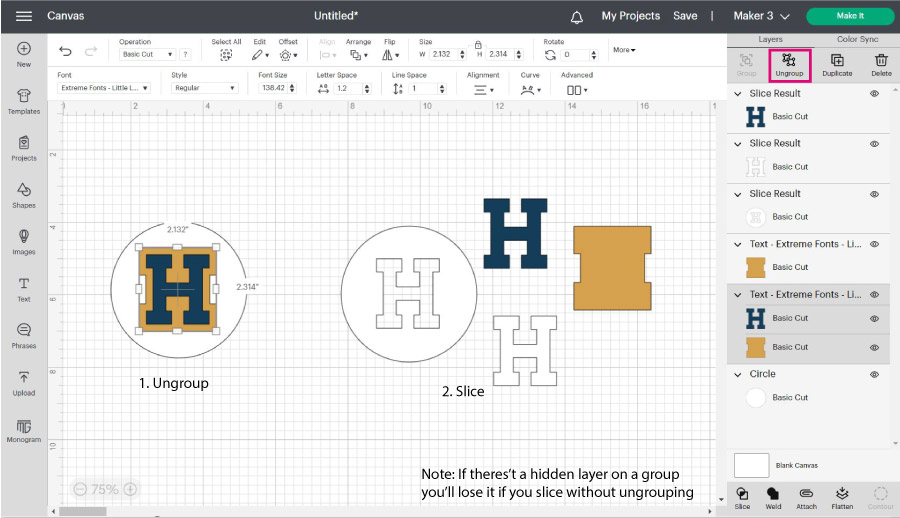The height and width of the screenshot is (518, 900).
Task: Flatten the selected layers
Action: pyautogui.click(x=842, y=498)
